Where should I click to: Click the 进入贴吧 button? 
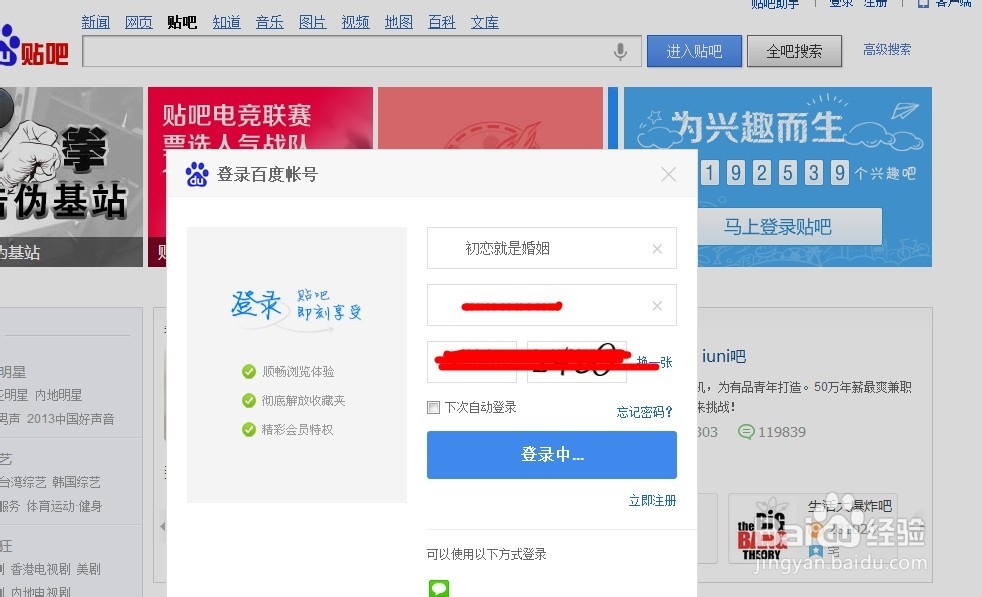694,51
